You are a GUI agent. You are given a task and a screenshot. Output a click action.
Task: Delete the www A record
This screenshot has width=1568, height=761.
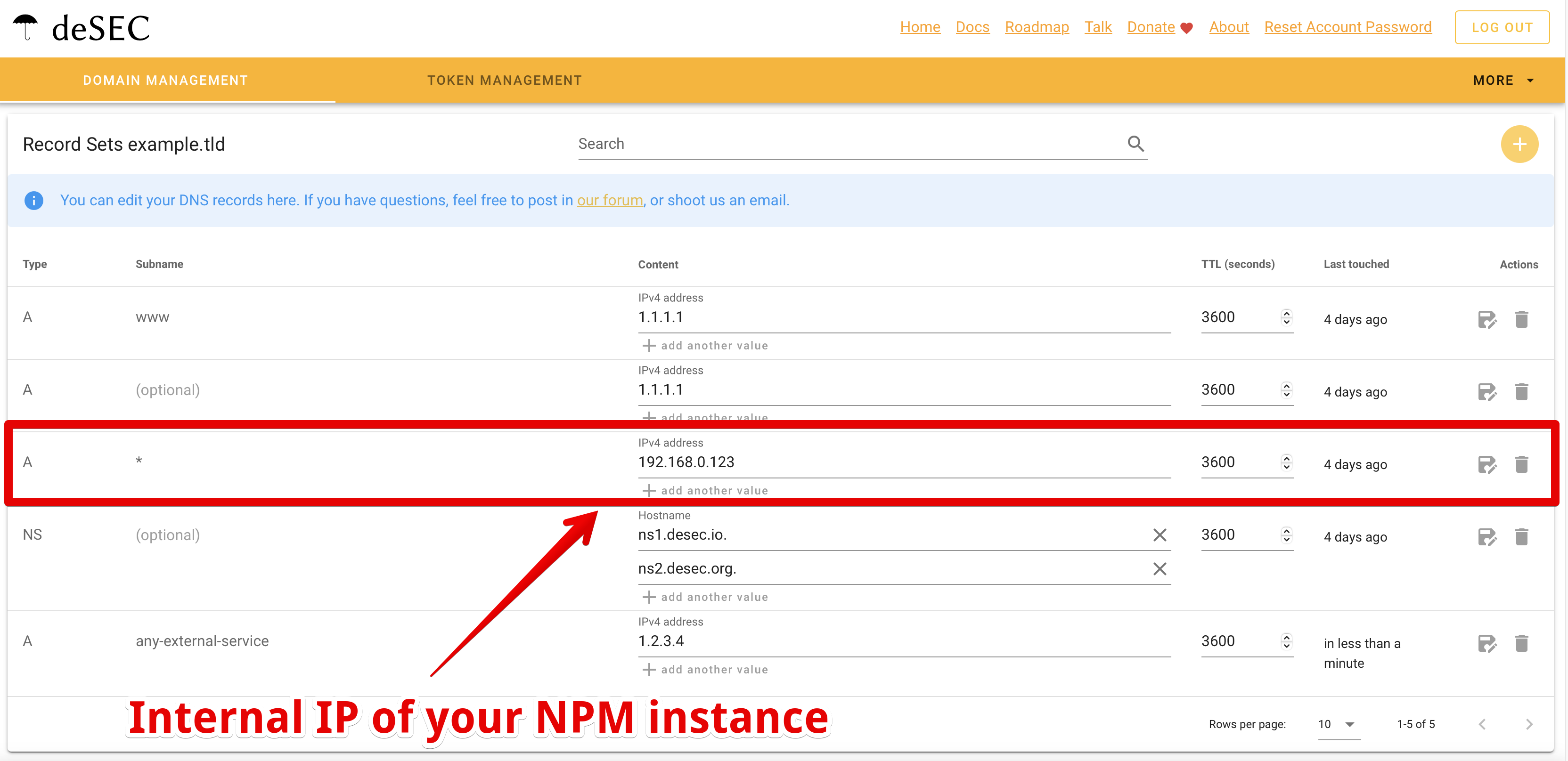pos(1521,319)
